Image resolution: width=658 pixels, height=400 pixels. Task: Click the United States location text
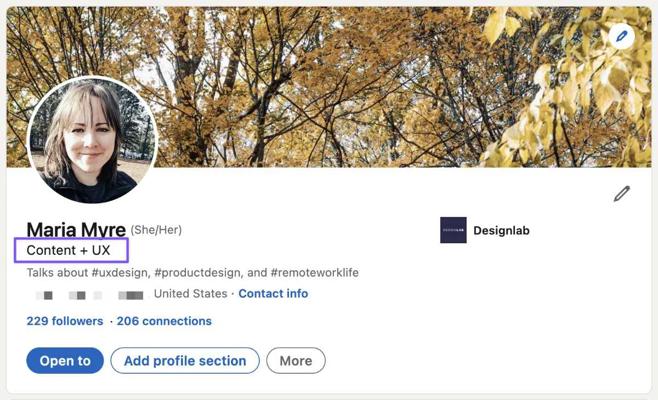191,294
